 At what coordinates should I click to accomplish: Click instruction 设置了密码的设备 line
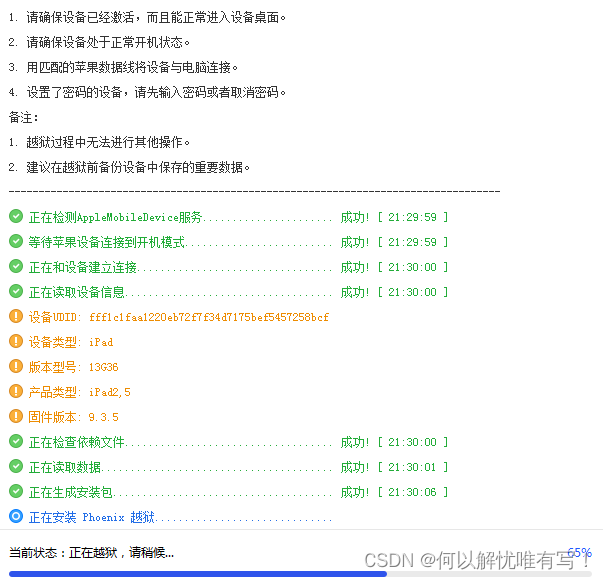pyautogui.click(x=147, y=92)
